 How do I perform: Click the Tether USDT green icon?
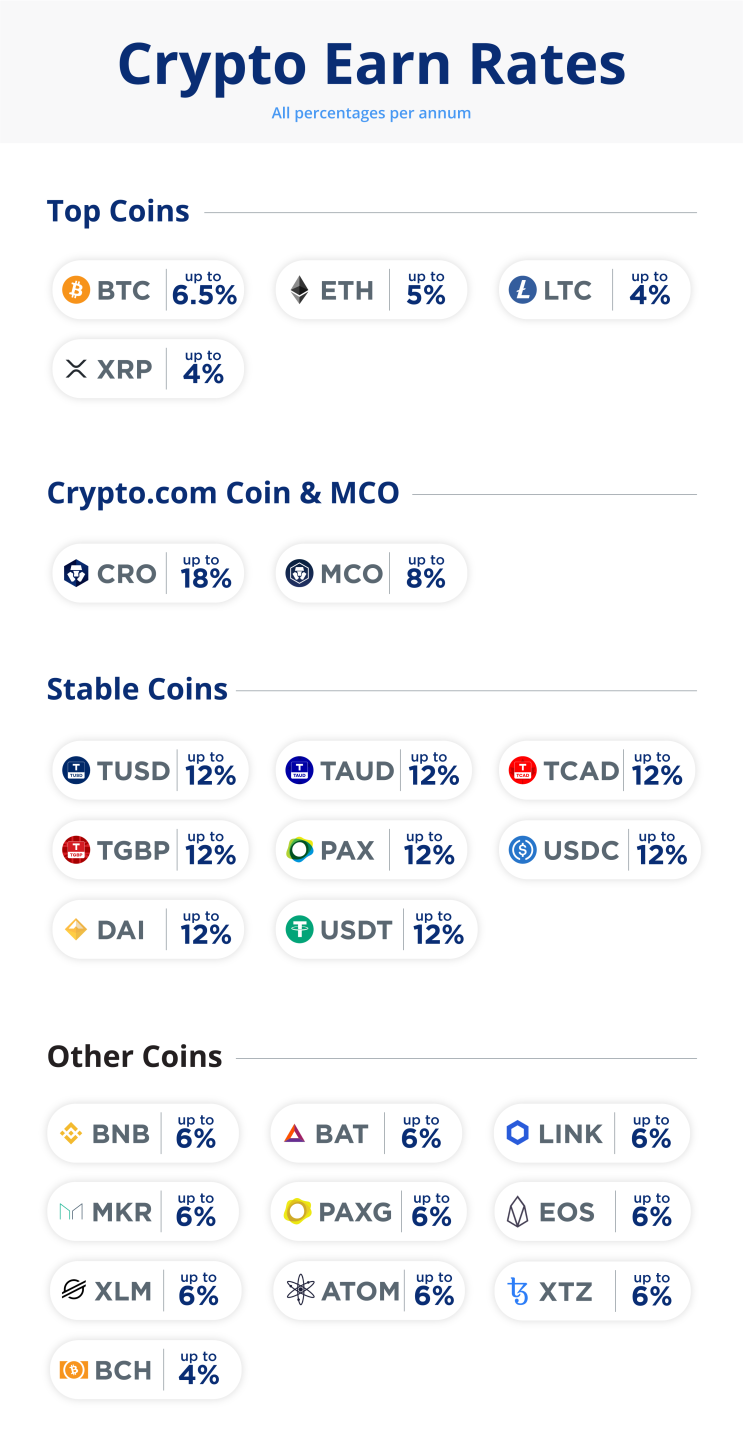tap(299, 930)
